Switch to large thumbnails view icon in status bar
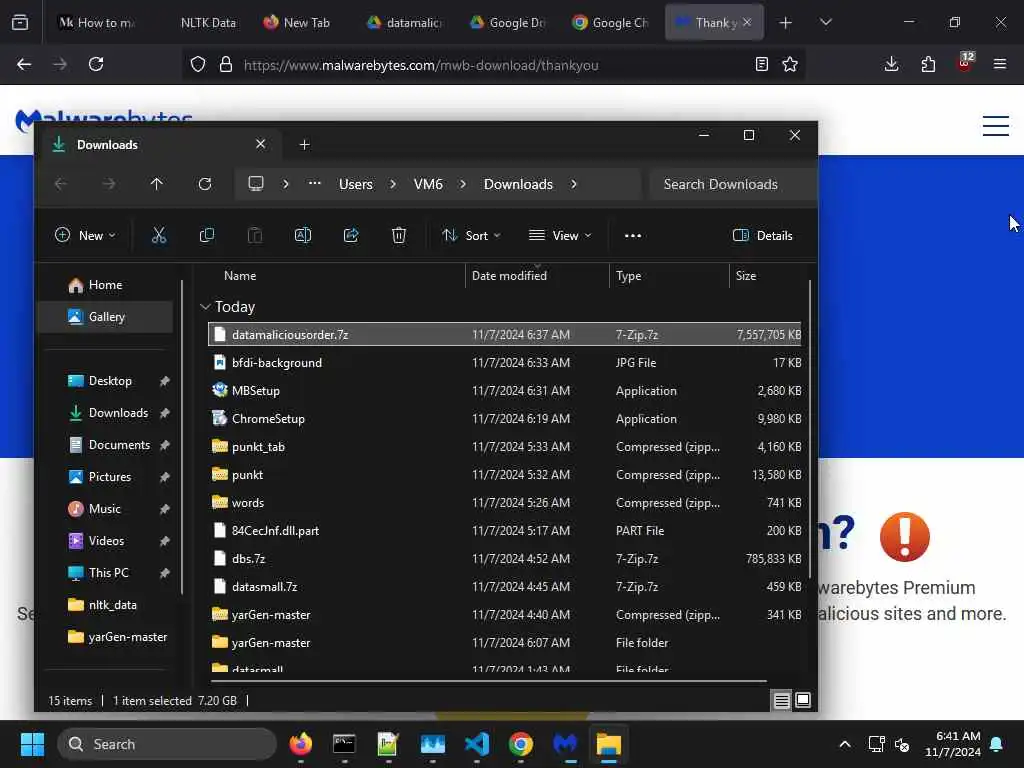Image resolution: width=1024 pixels, height=768 pixels. click(803, 701)
